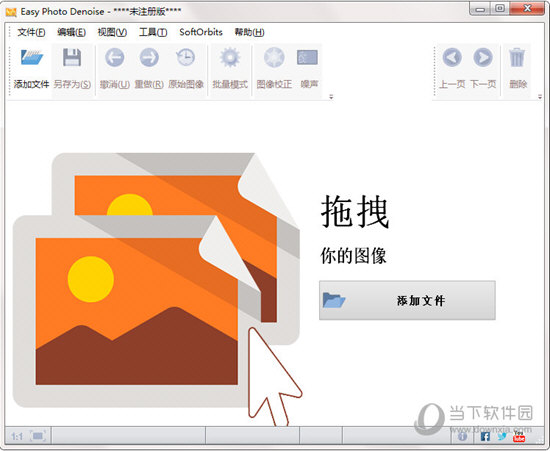Open the Facebook icon in status bar
This screenshot has width=550, height=451.
(485, 436)
